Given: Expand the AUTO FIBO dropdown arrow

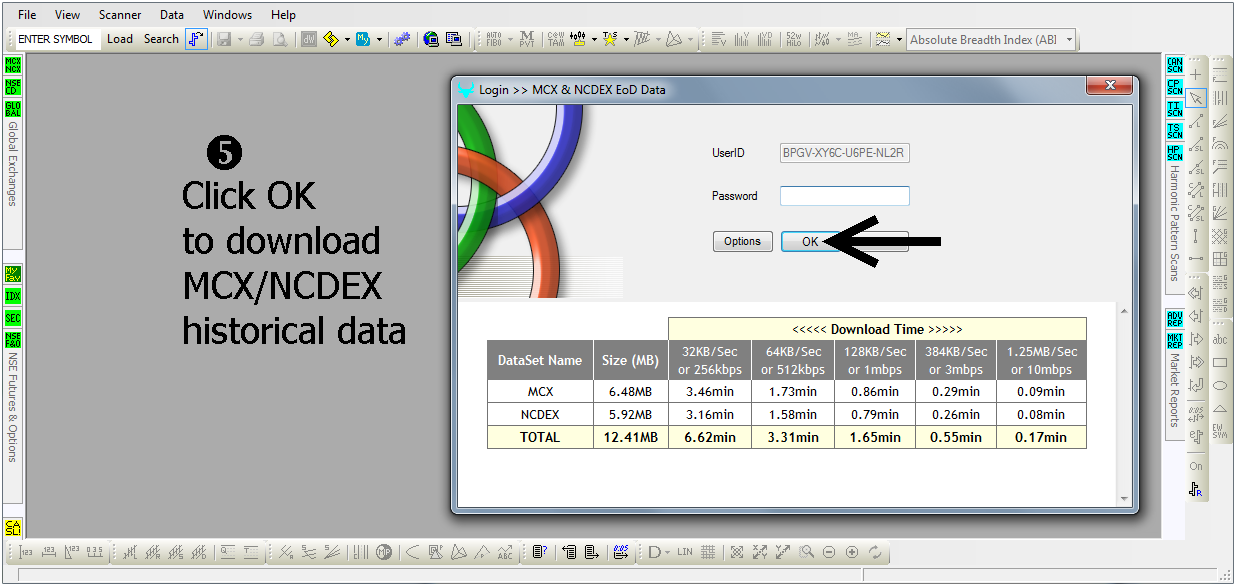Looking at the screenshot, I should tap(510, 40).
